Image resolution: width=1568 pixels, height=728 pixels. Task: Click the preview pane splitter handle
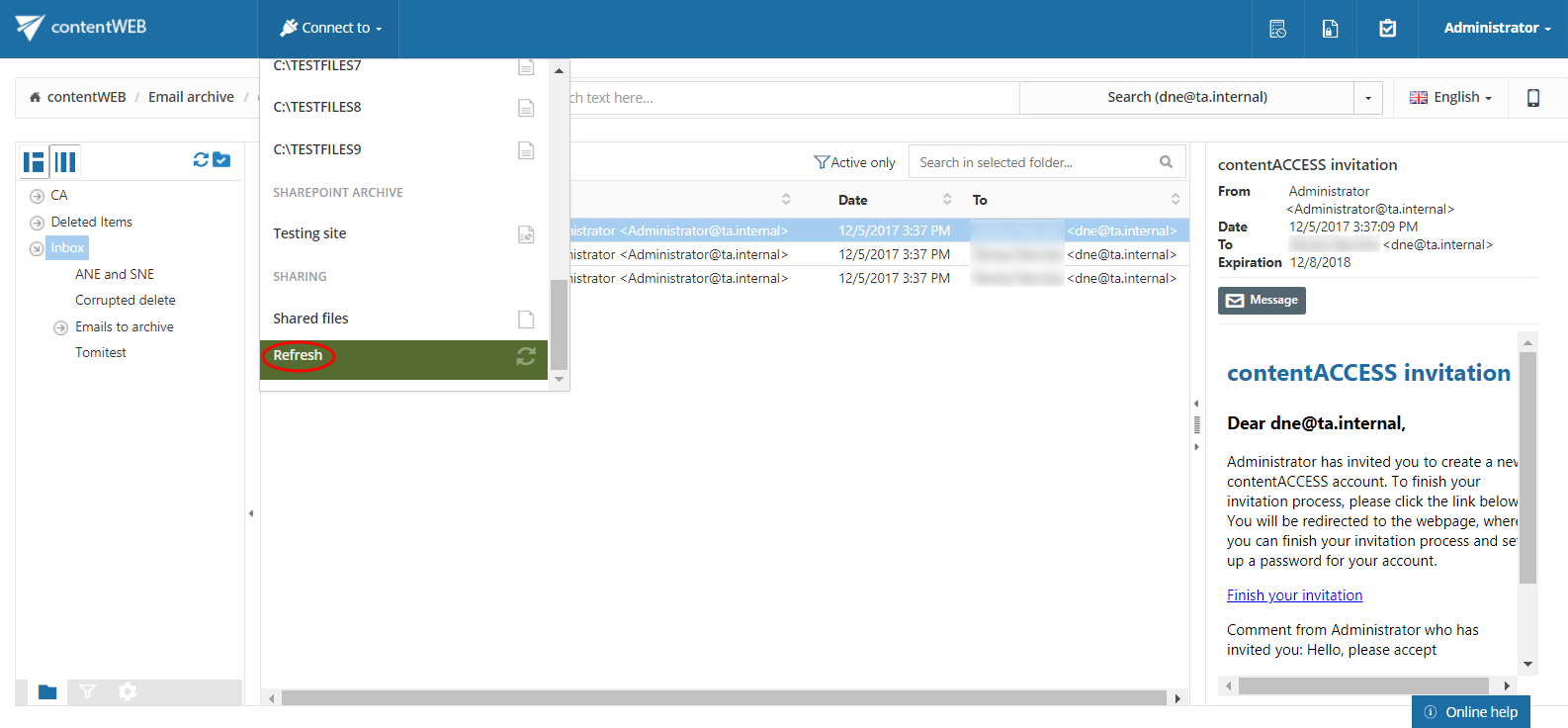point(1196,425)
